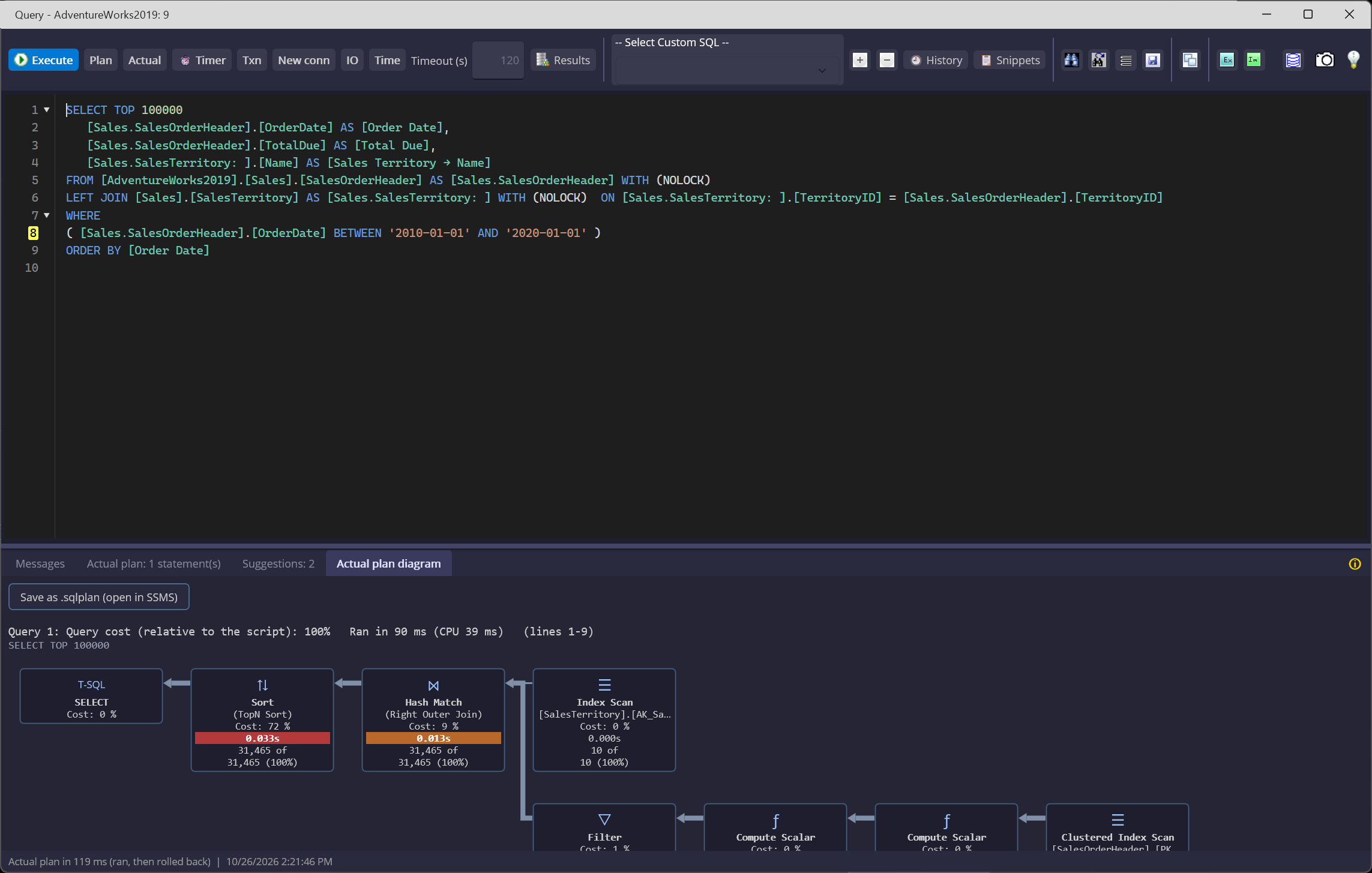This screenshot has height=873, width=1372.
Task: Click the binoculars find-and-replace icon
Action: (x=1098, y=60)
